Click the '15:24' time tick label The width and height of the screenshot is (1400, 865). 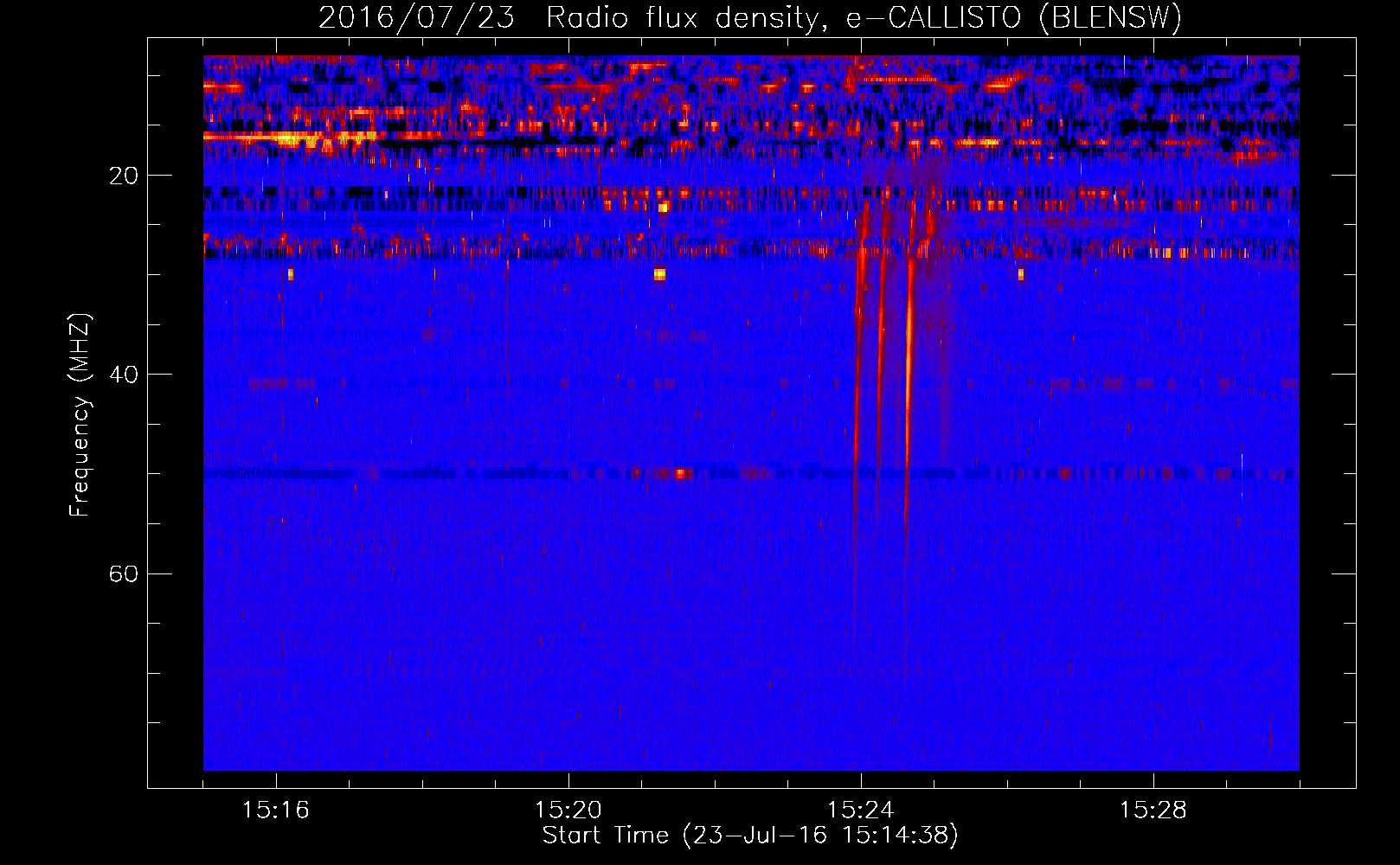[861, 811]
